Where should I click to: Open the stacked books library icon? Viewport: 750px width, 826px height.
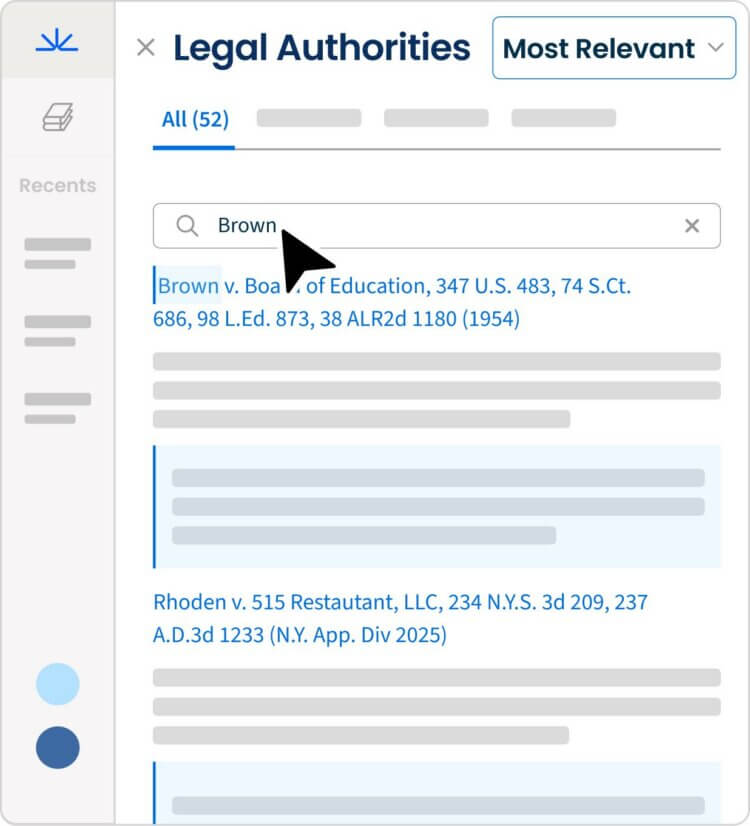point(57,118)
